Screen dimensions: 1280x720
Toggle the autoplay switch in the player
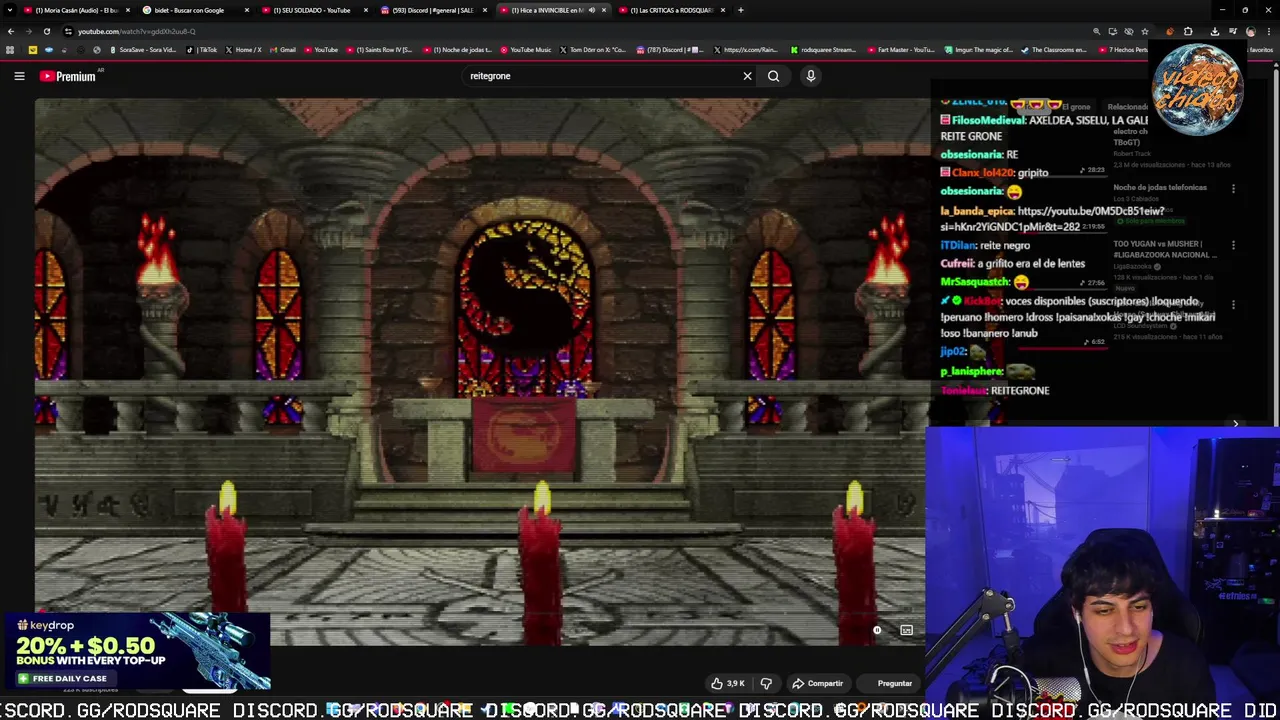point(877,631)
